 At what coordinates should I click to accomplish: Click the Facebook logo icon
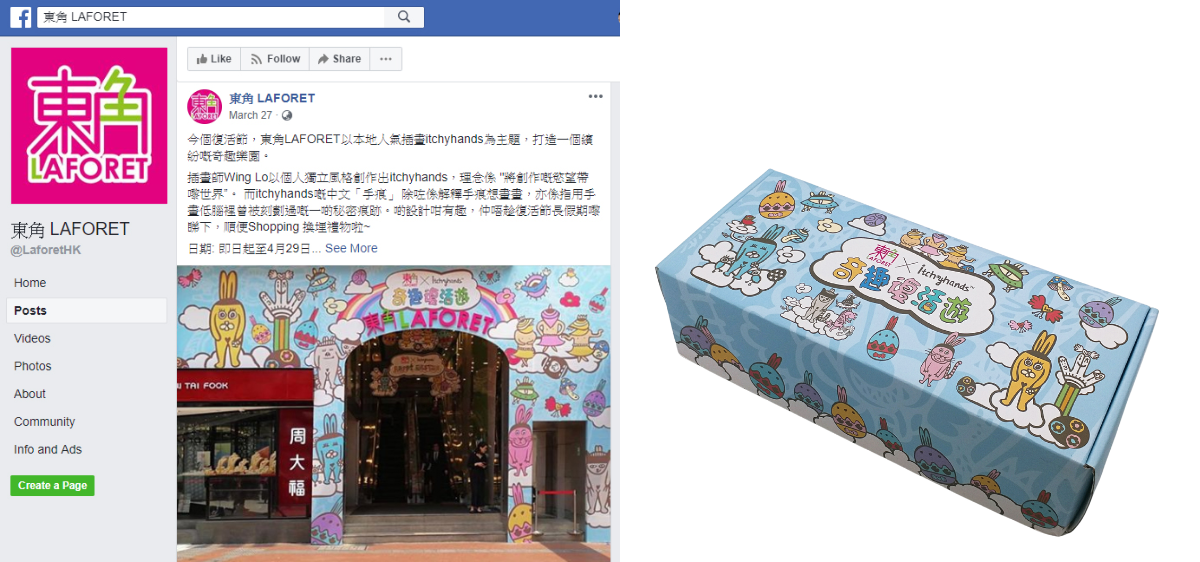click(21, 17)
